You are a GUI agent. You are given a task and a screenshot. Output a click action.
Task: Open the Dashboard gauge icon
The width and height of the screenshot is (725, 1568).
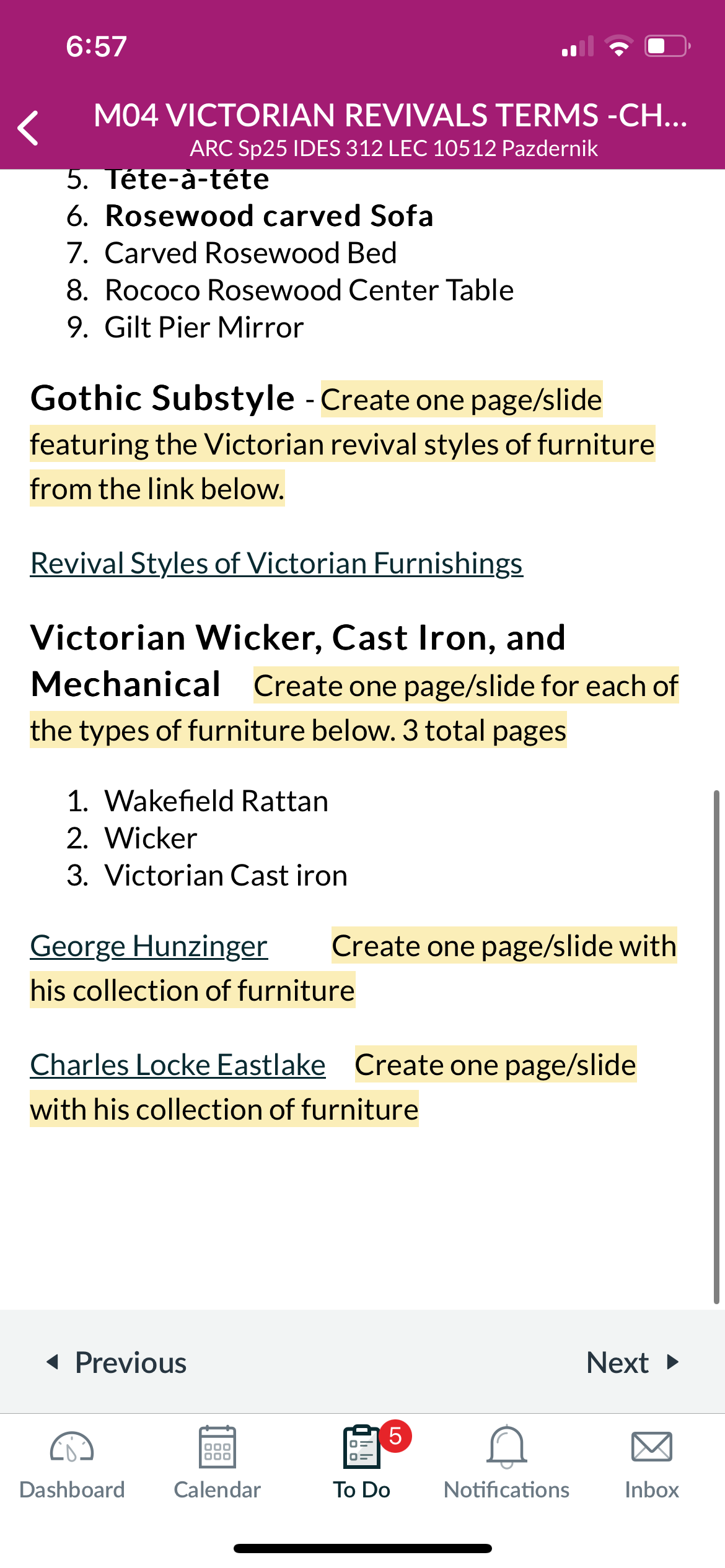72,1448
